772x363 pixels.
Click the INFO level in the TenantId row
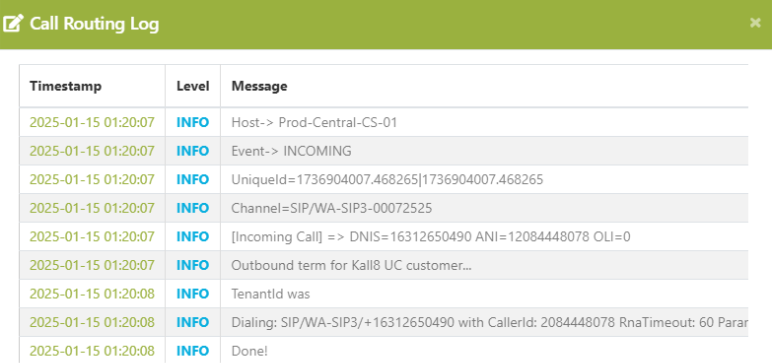pyautogui.click(x=193, y=294)
